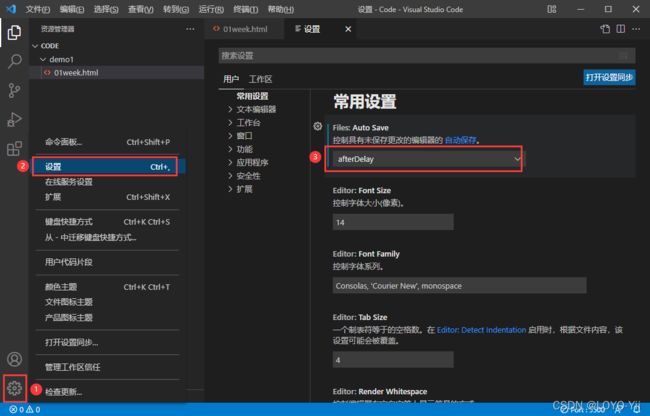Select 扩展 Ctrl+Shift+X menu entry
Image resolution: width=650 pixels, height=416 pixels.
[107, 197]
